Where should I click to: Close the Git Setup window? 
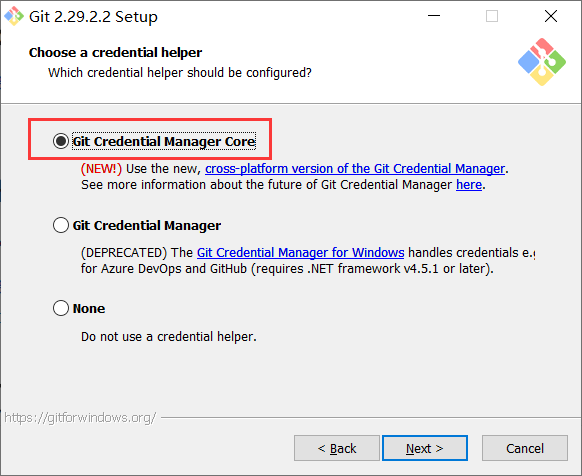click(x=551, y=16)
